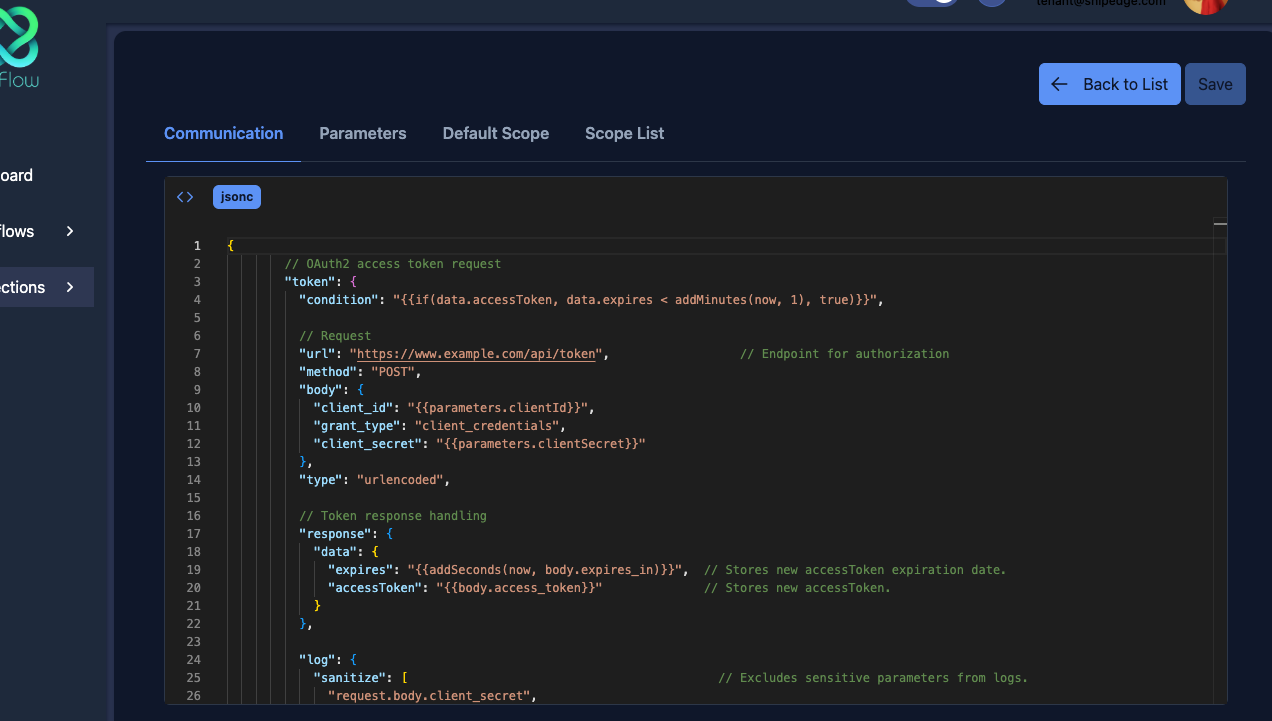Select the Scope List tab
Screen dimensions: 1272x721
coord(625,133)
